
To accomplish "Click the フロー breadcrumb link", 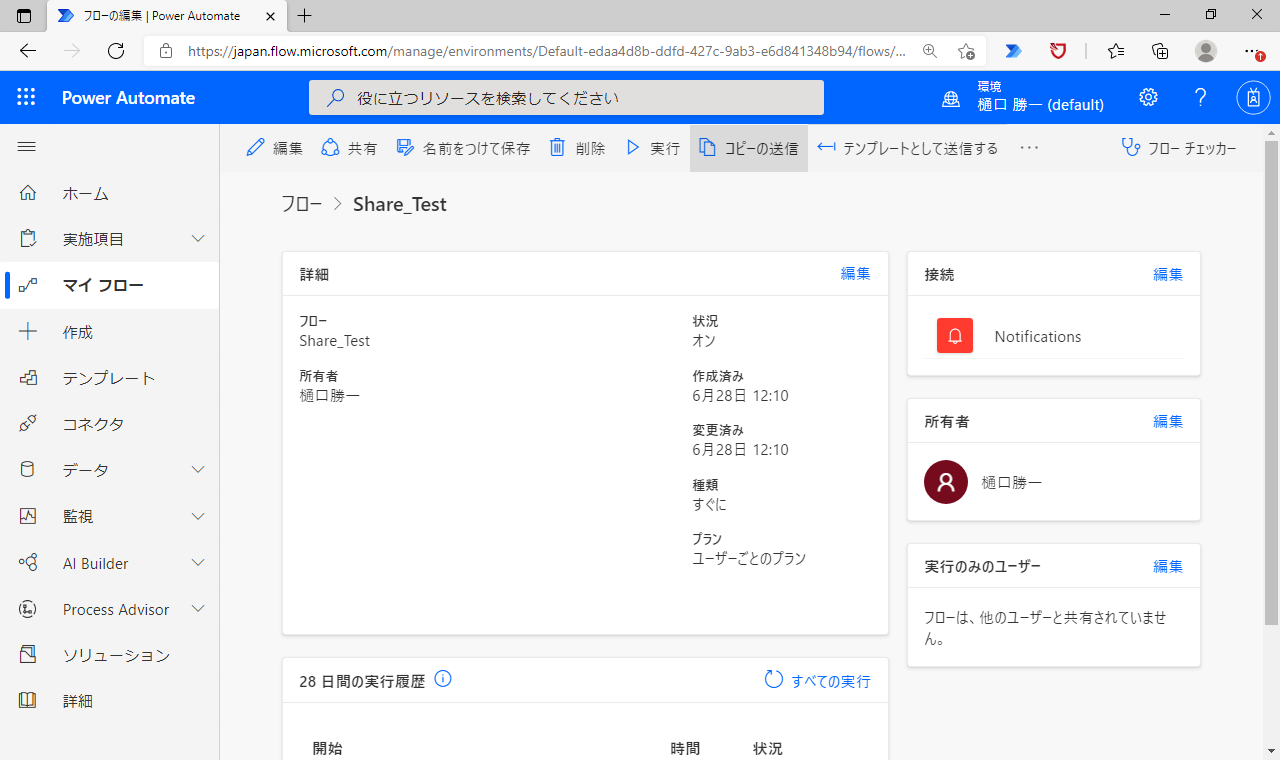I will [301, 204].
